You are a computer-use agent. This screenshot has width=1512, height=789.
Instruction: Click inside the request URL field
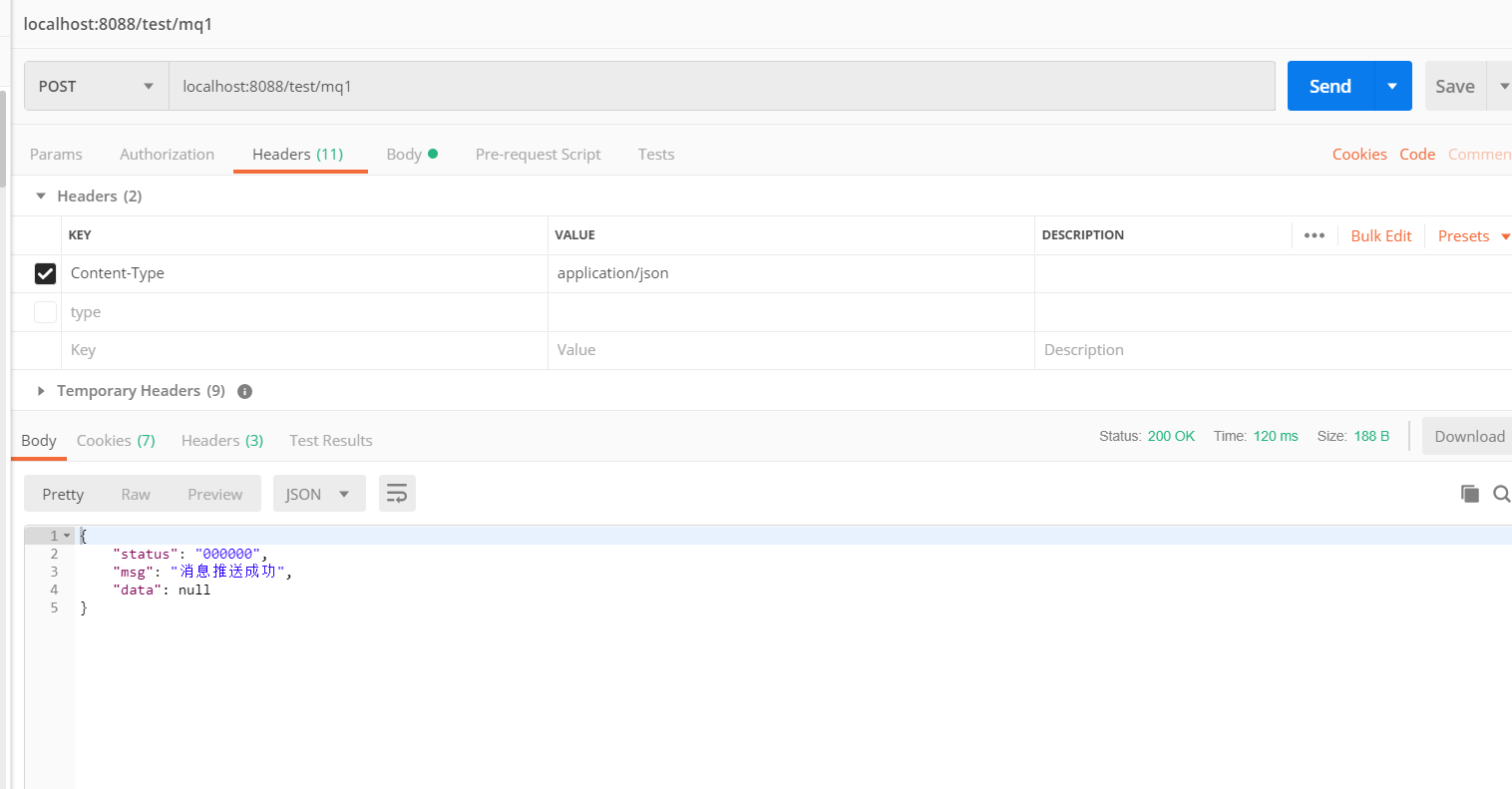pyautogui.click(x=598, y=86)
